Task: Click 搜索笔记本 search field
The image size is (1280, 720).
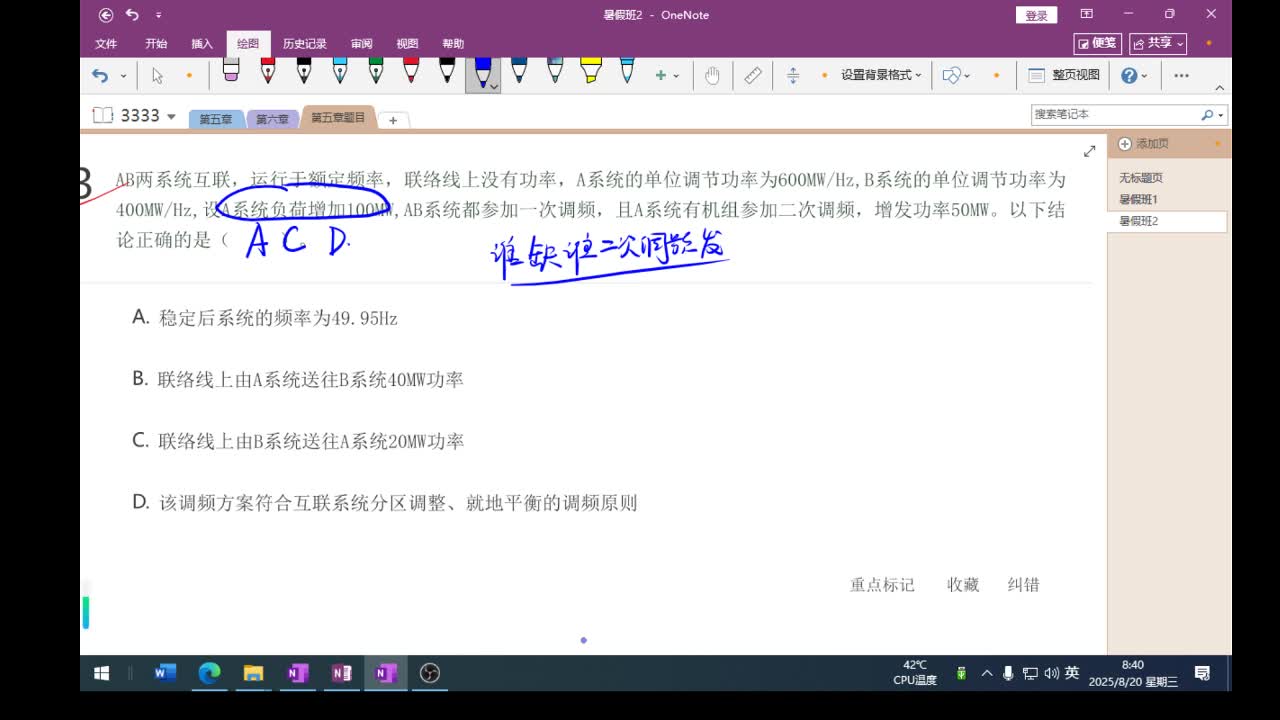Action: tap(1115, 115)
